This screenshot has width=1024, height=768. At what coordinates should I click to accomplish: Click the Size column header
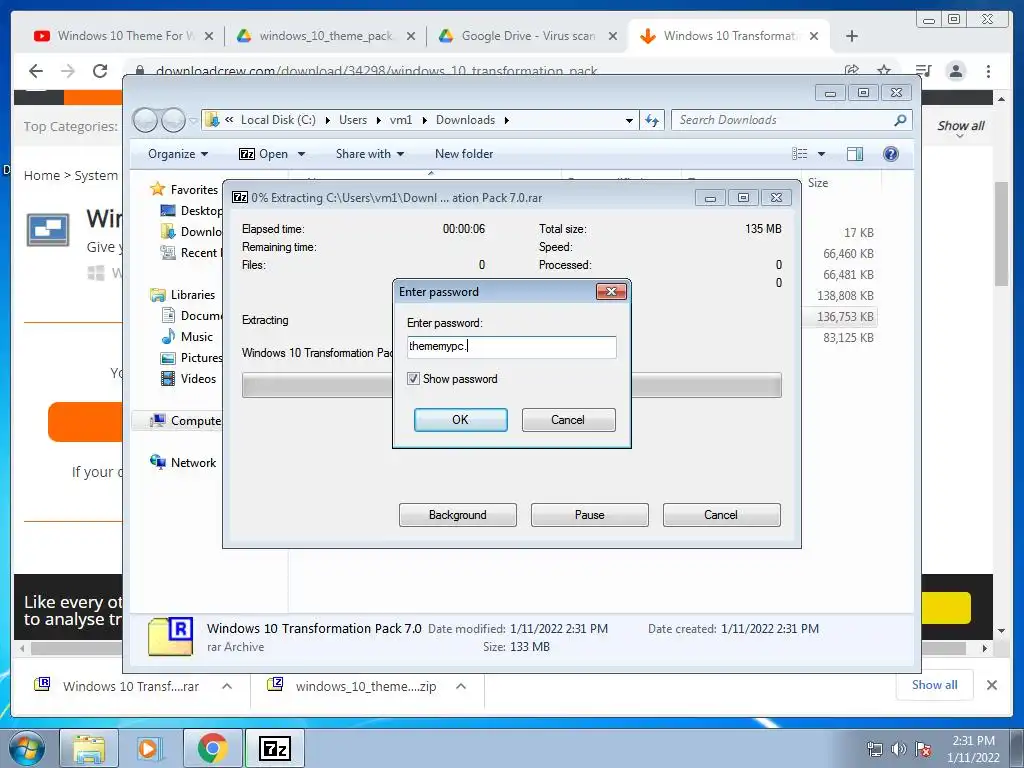coord(818,183)
